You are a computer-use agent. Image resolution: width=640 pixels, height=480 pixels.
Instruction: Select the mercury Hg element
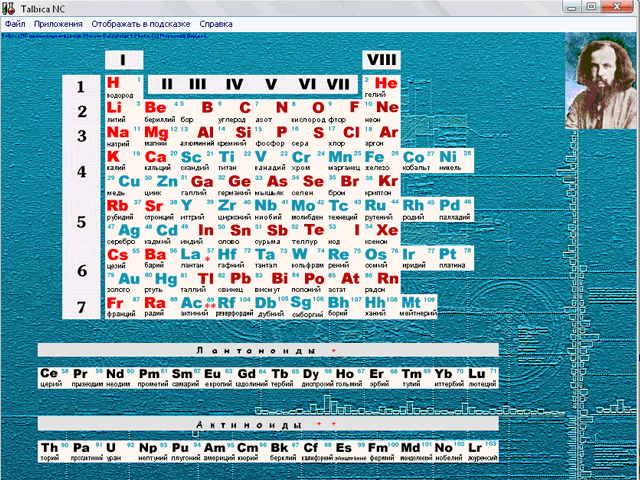(161, 282)
